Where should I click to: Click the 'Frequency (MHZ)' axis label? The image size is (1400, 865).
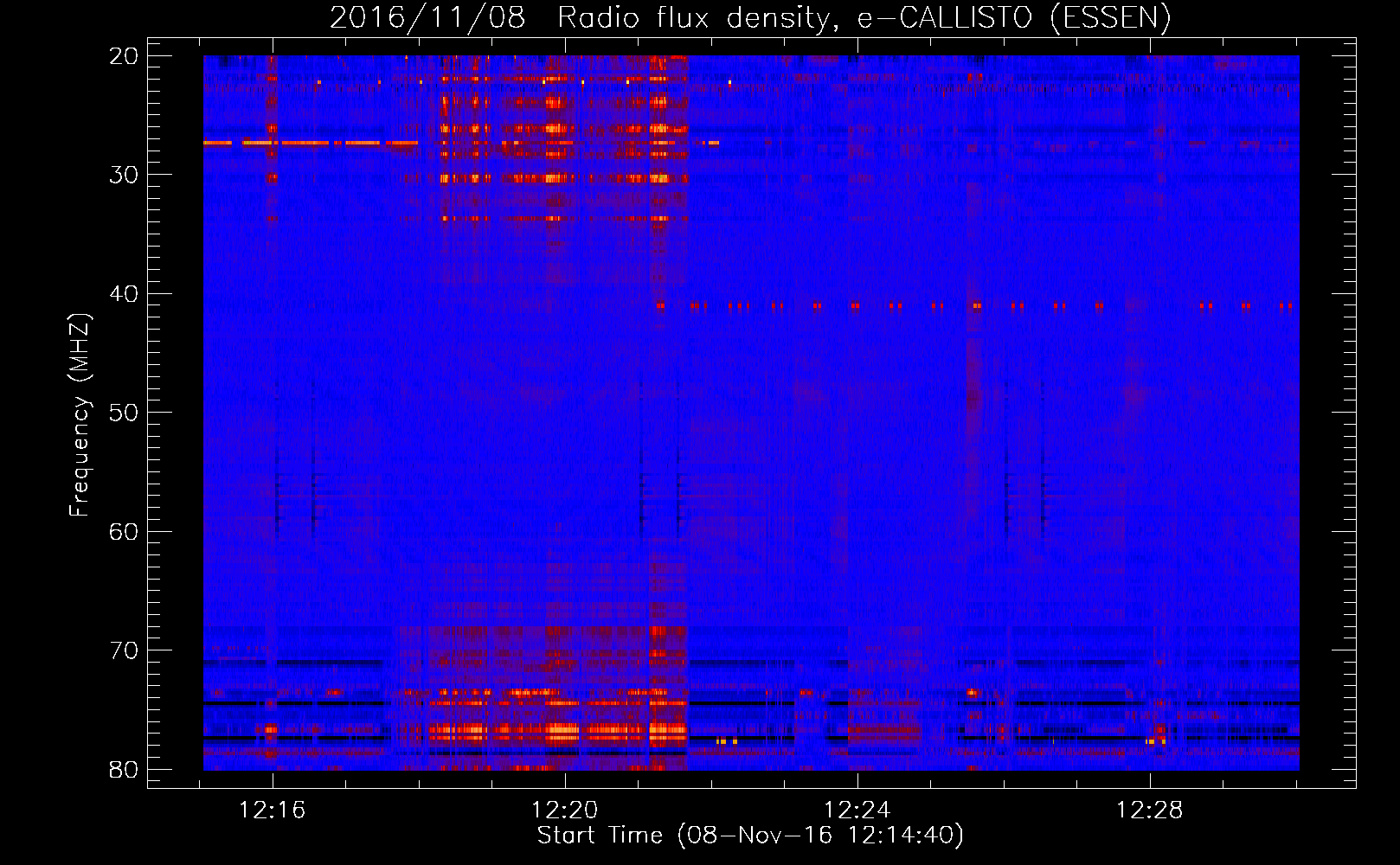[x=80, y=415]
